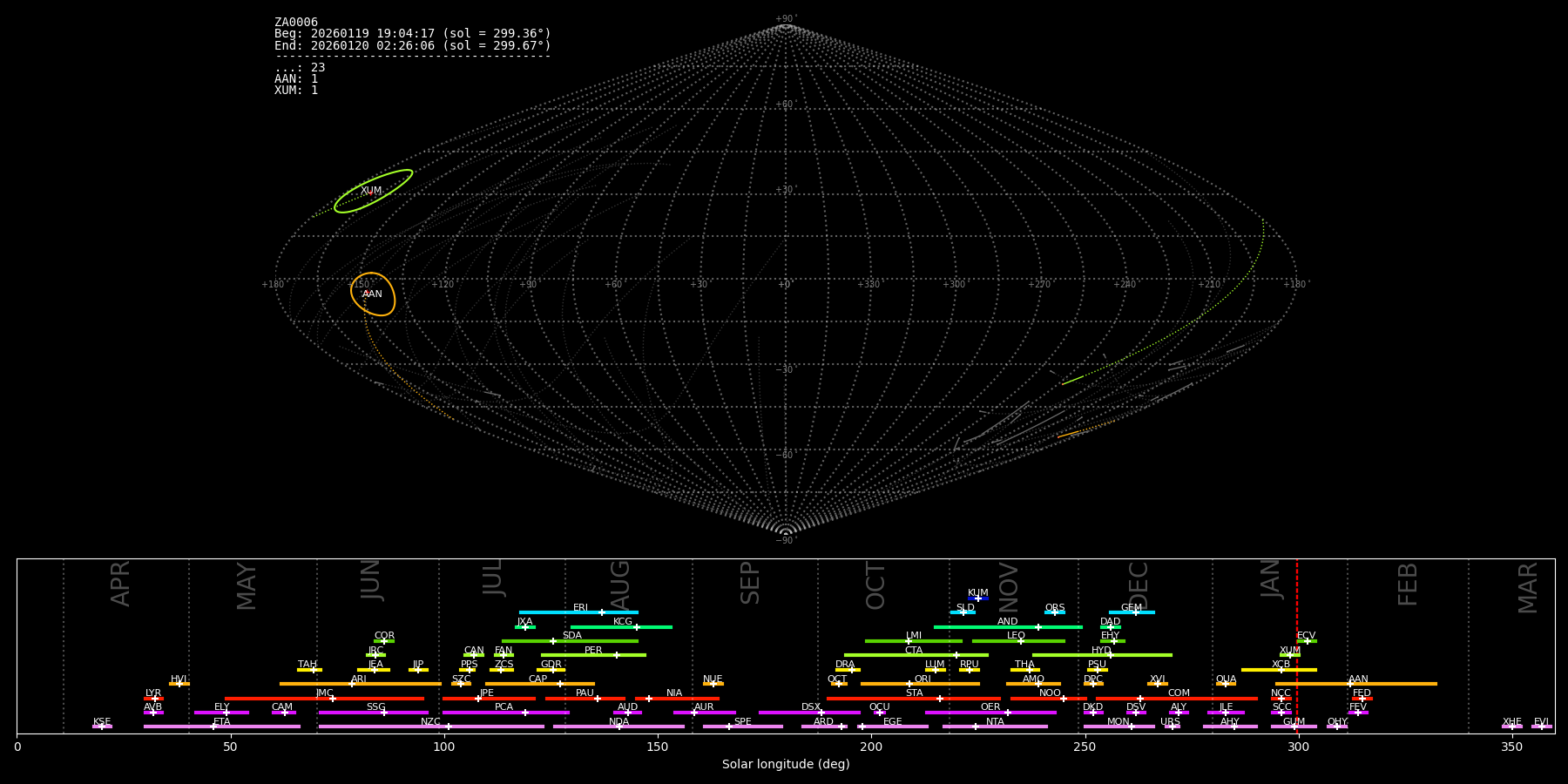Image resolution: width=1568 pixels, height=784 pixels.
Task: Click the LYR shower peak cross marker
Action: [x=155, y=699]
